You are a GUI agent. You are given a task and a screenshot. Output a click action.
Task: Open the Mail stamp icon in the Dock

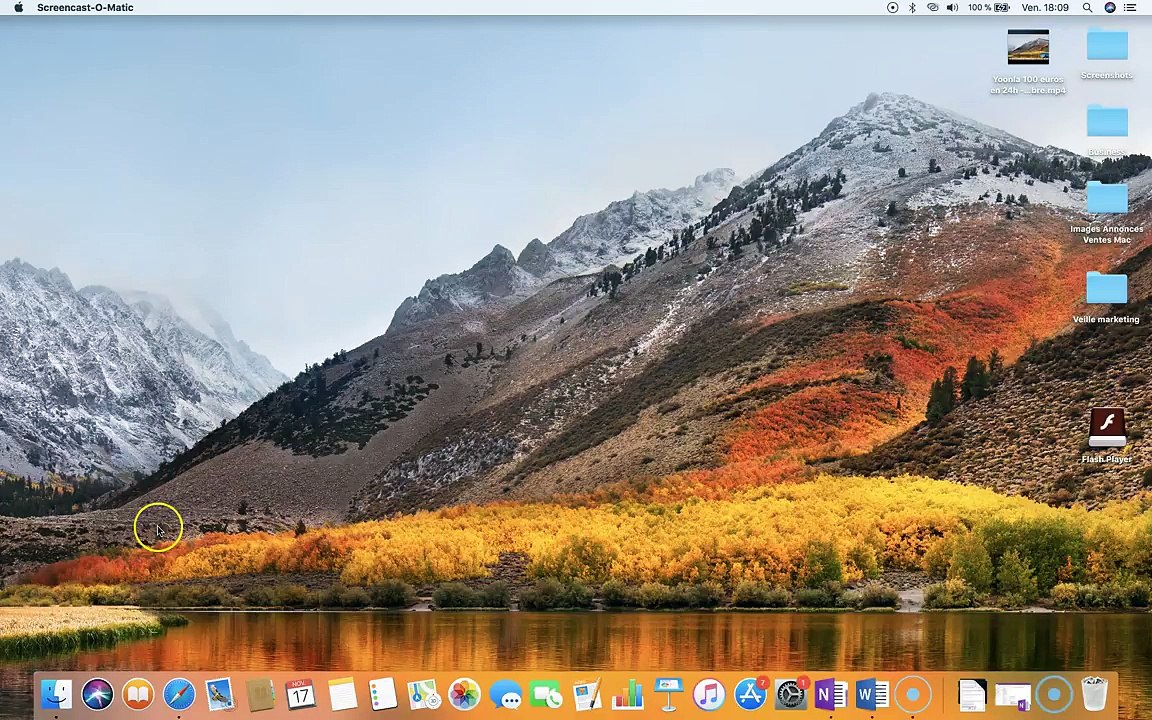(220, 694)
